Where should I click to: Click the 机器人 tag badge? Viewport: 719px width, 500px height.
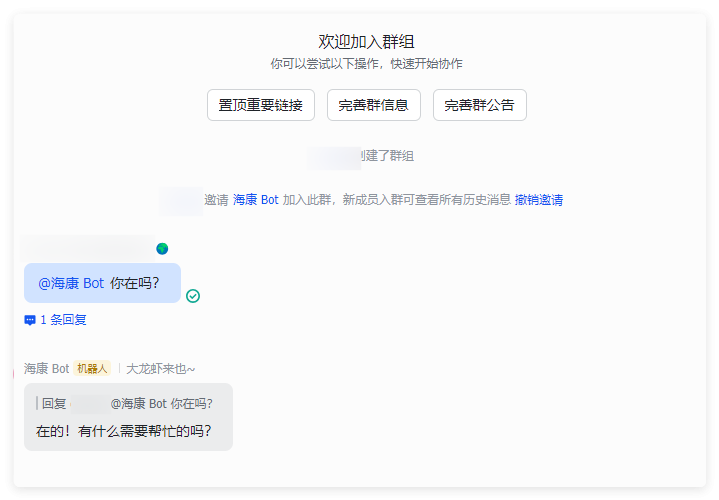click(92, 369)
